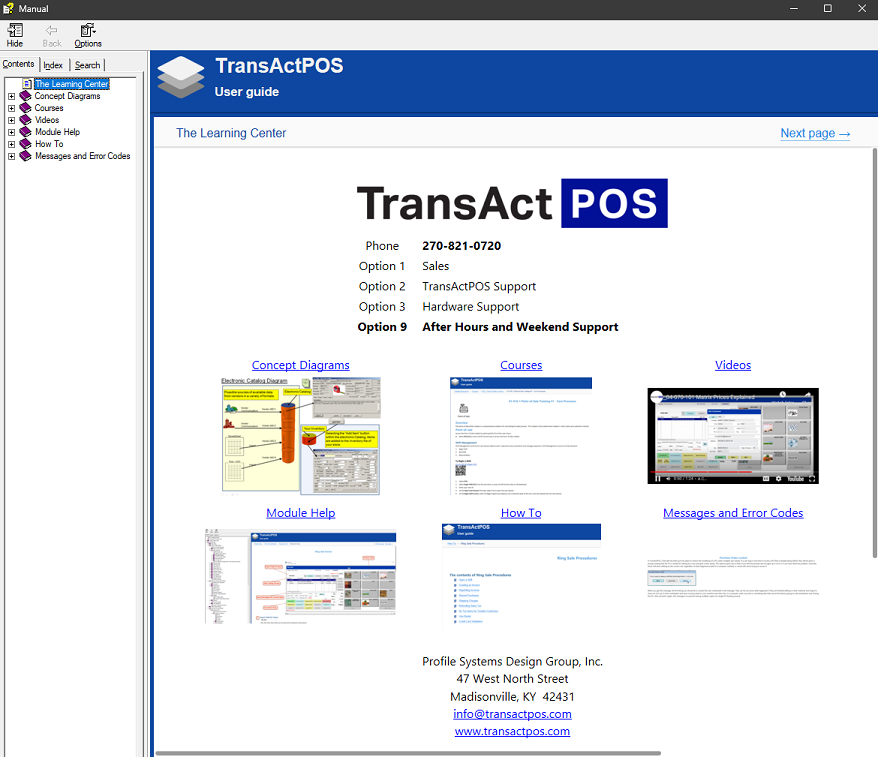Image resolution: width=878 pixels, height=757 pixels.
Task: Click the How To book icon
Action: pyautogui.click(x=25, y=144)
